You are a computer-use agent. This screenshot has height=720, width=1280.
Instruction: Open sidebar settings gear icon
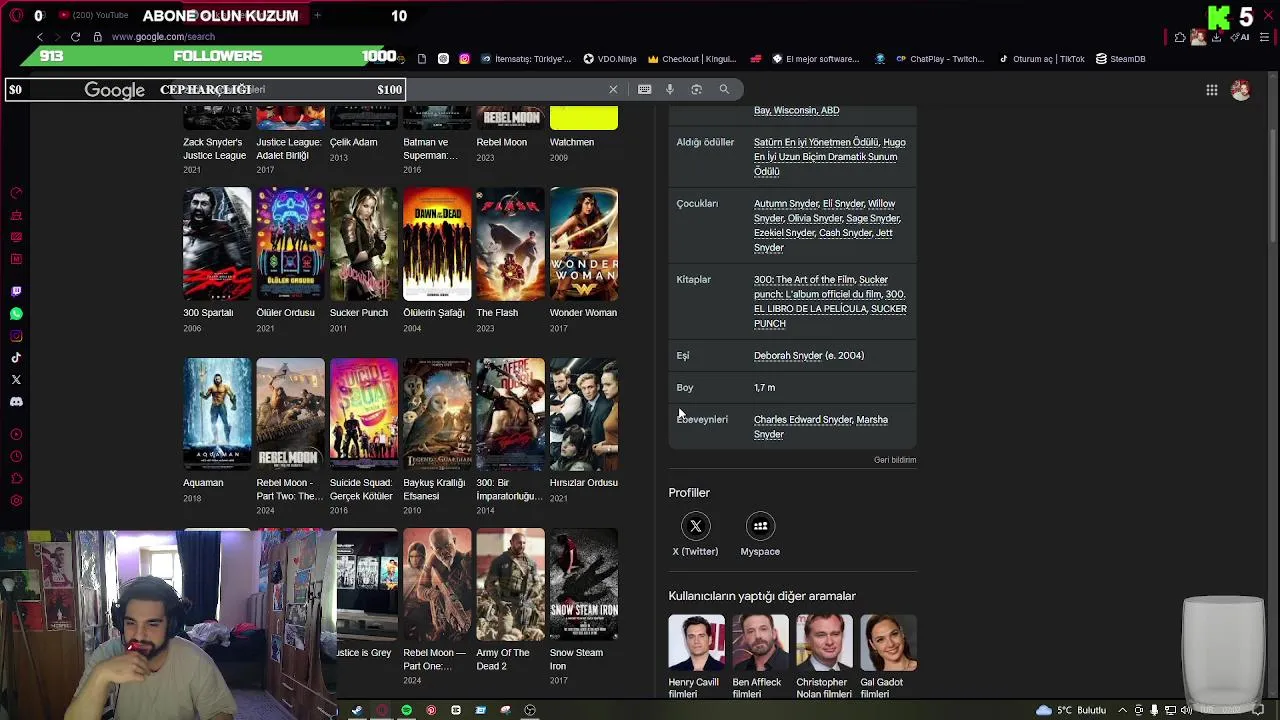(x=16, y=501)
